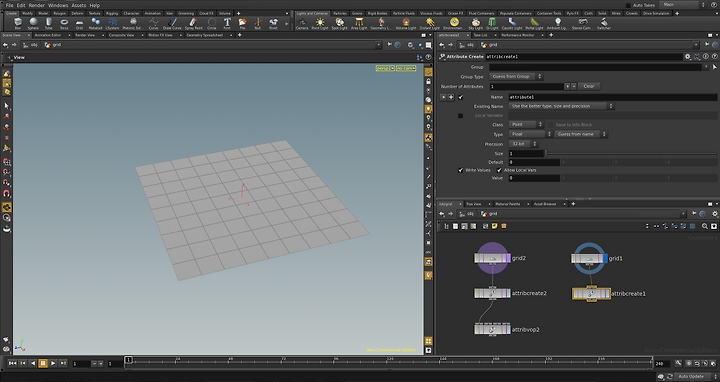Select the Curve shelf tool
Screen dimensions: 720x382
(x=153, y=23)
